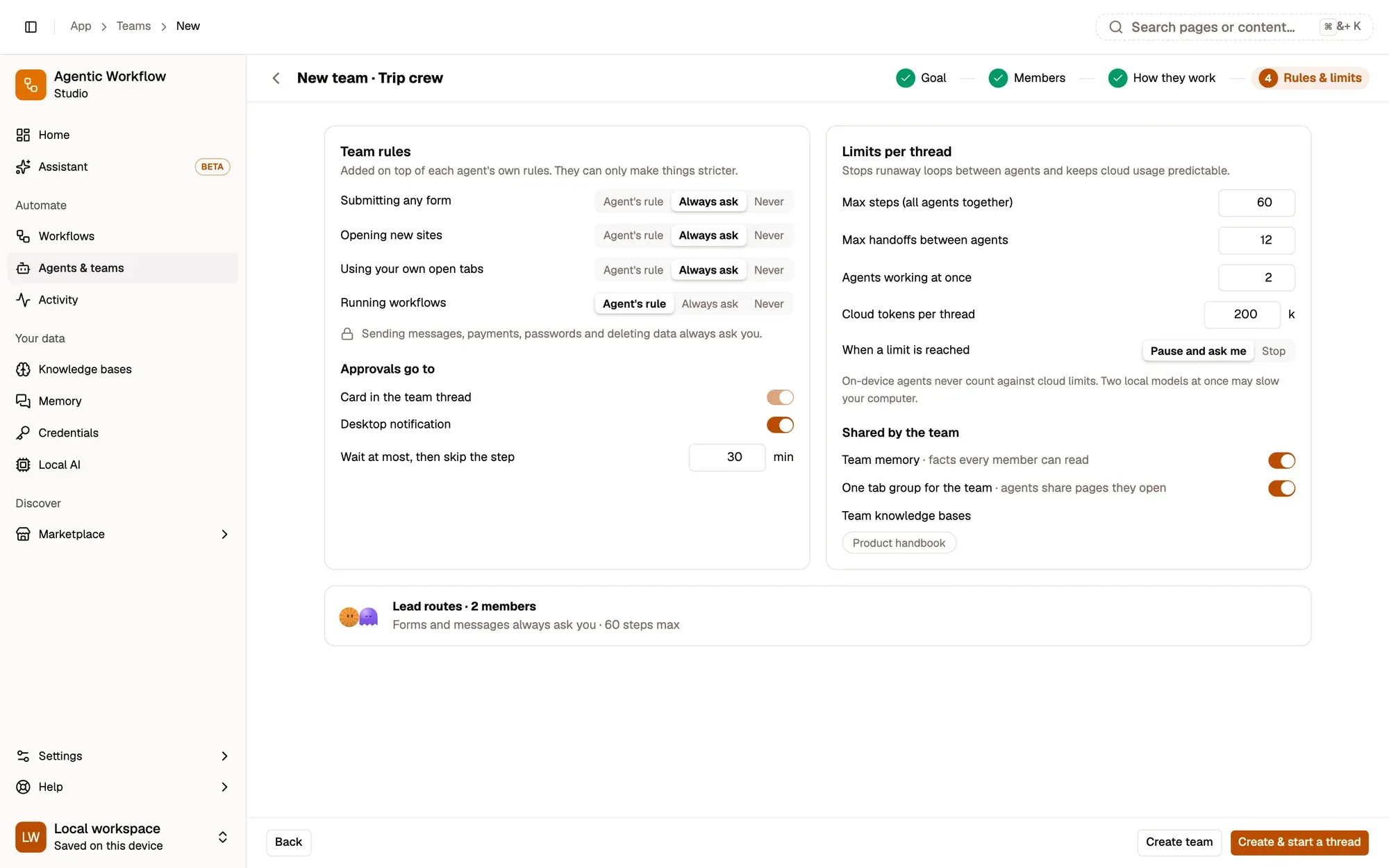The height and width of the screenshot is (868, 1389).
Task: Open Settings sliders icon
Action: pos(23,756)
